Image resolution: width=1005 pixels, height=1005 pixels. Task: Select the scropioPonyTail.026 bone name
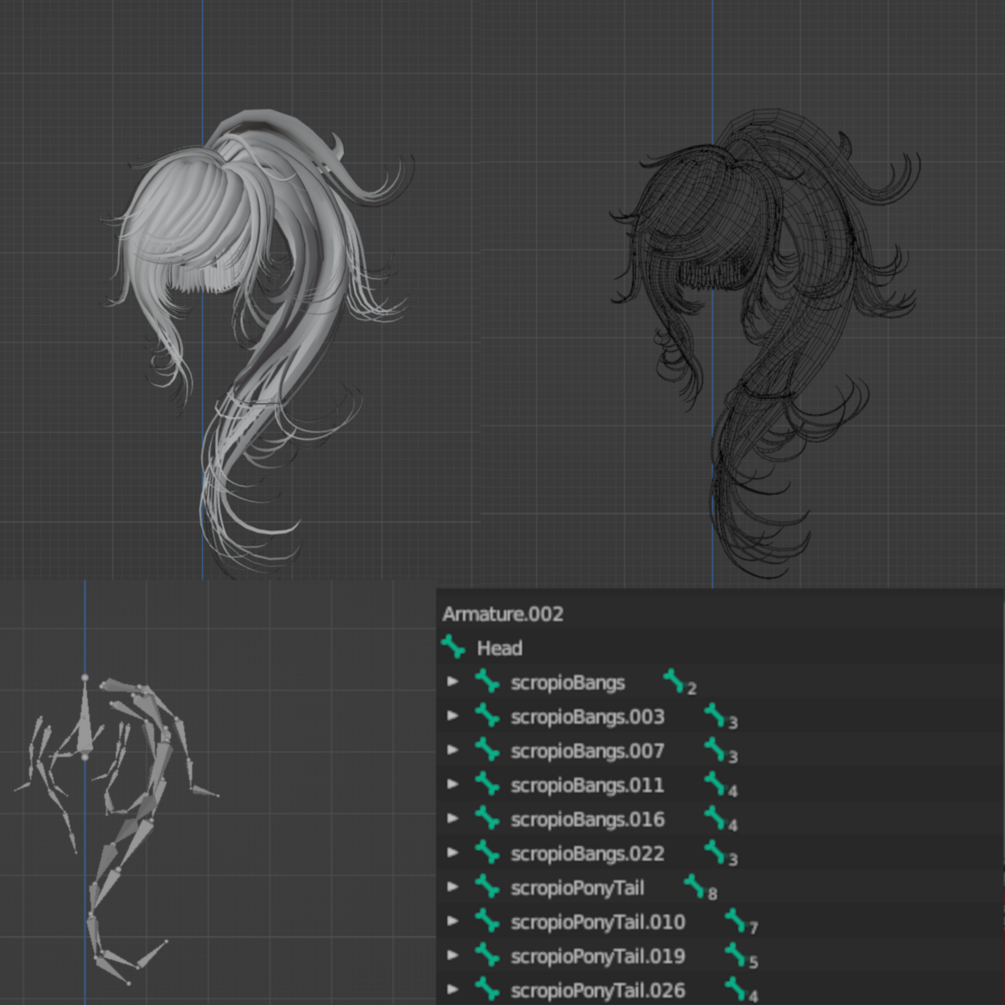click(x=597, y=990)
